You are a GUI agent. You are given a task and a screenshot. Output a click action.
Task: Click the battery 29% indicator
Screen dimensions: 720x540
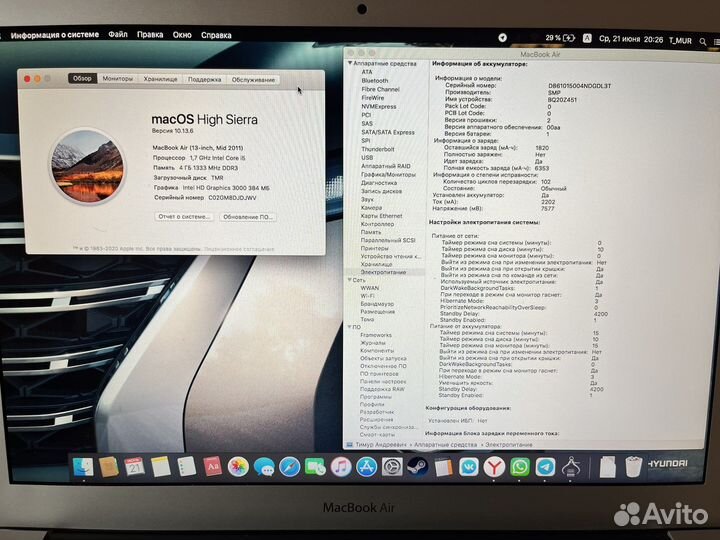560,38
